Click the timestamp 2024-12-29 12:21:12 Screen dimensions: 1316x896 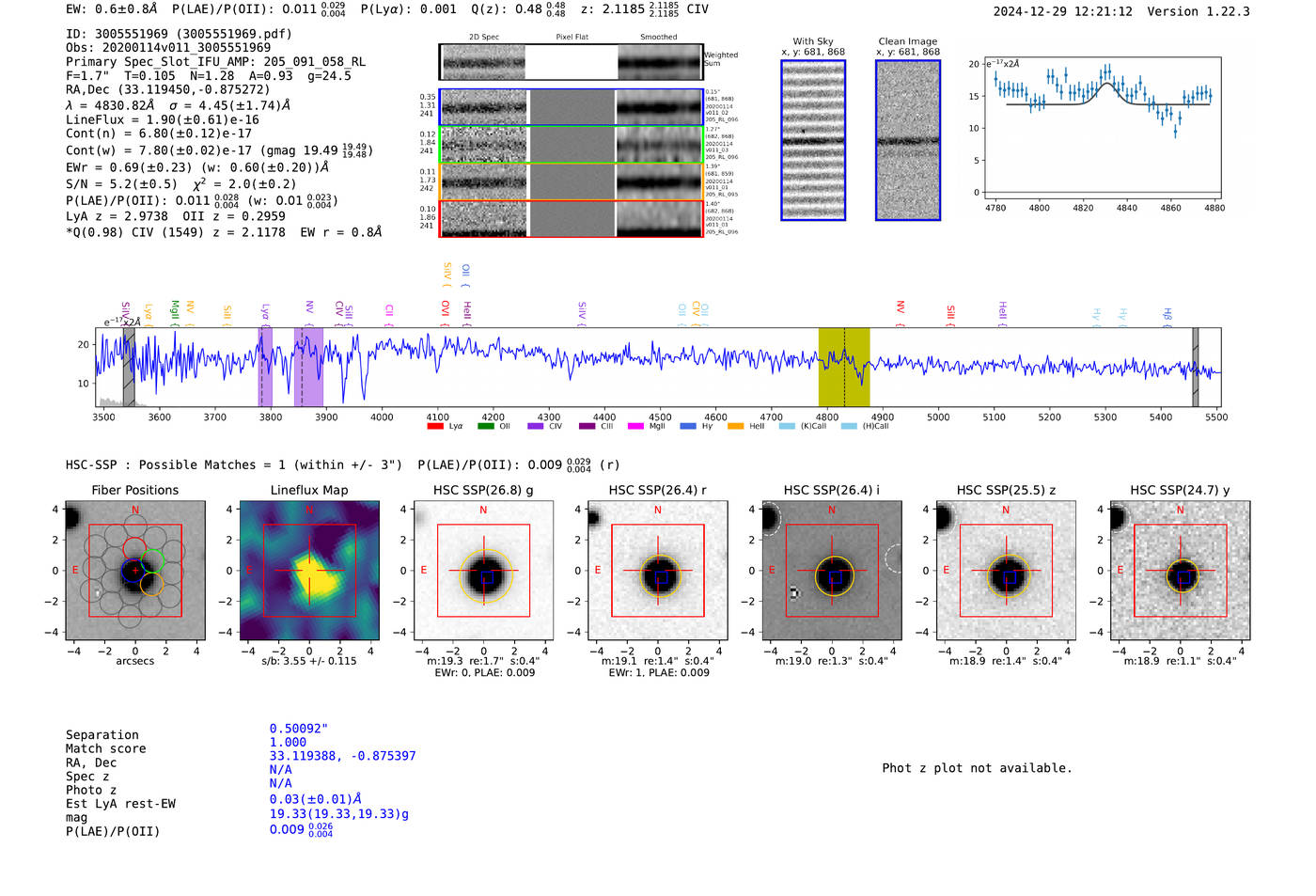[x=1063, y=12]
